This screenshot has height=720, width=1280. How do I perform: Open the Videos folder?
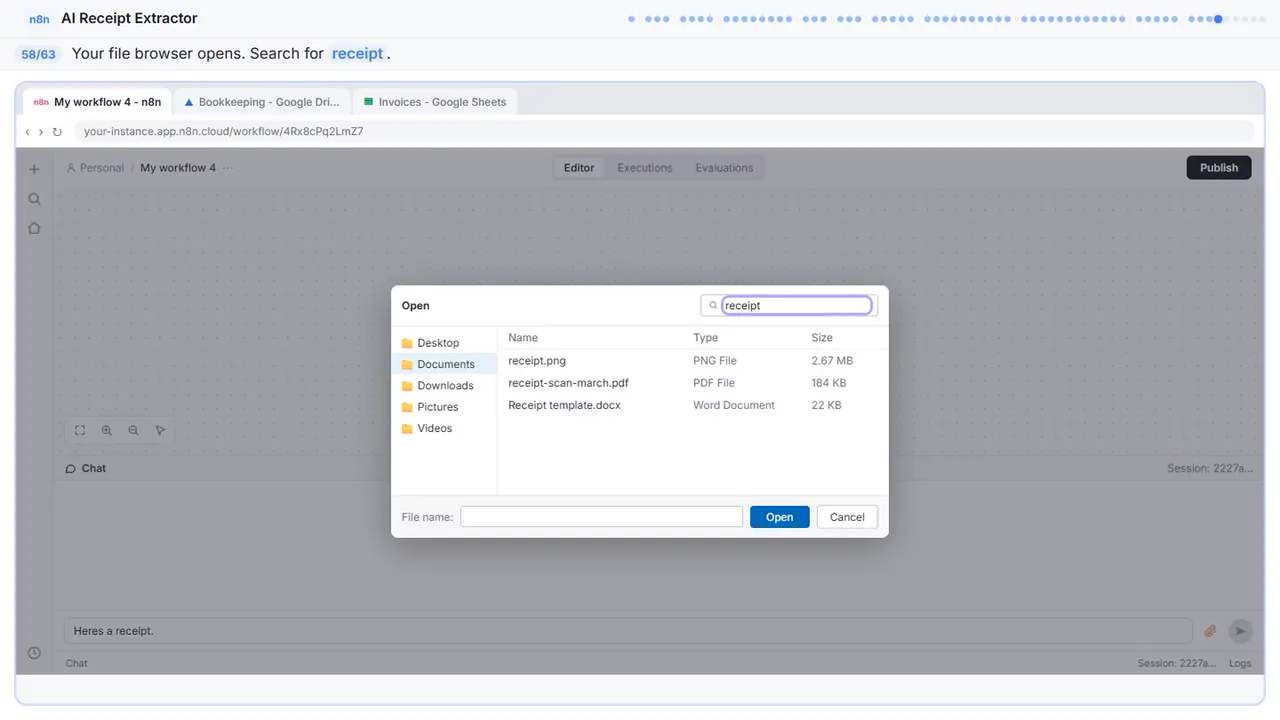[444, 428]
